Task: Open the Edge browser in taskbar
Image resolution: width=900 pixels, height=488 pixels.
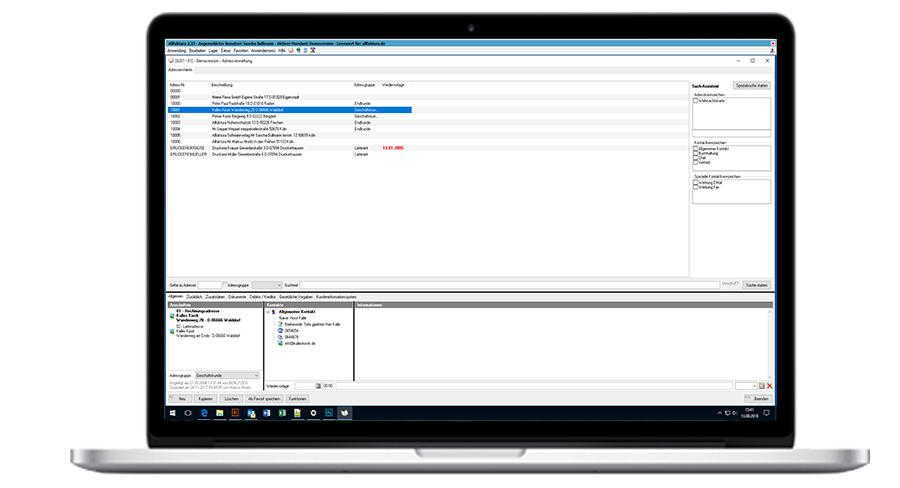Action: [x=221, y=412]
